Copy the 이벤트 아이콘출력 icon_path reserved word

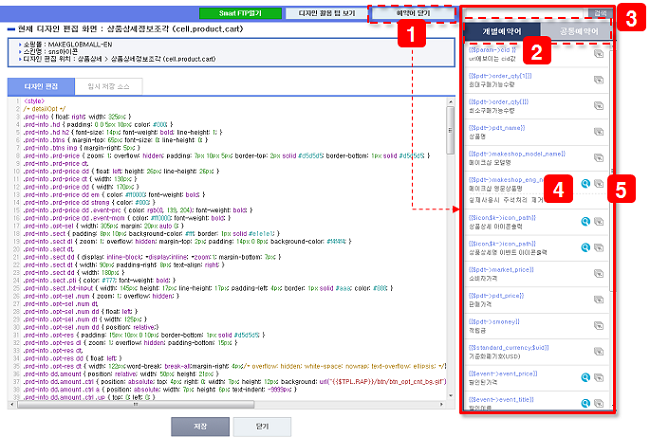point(599,248)
